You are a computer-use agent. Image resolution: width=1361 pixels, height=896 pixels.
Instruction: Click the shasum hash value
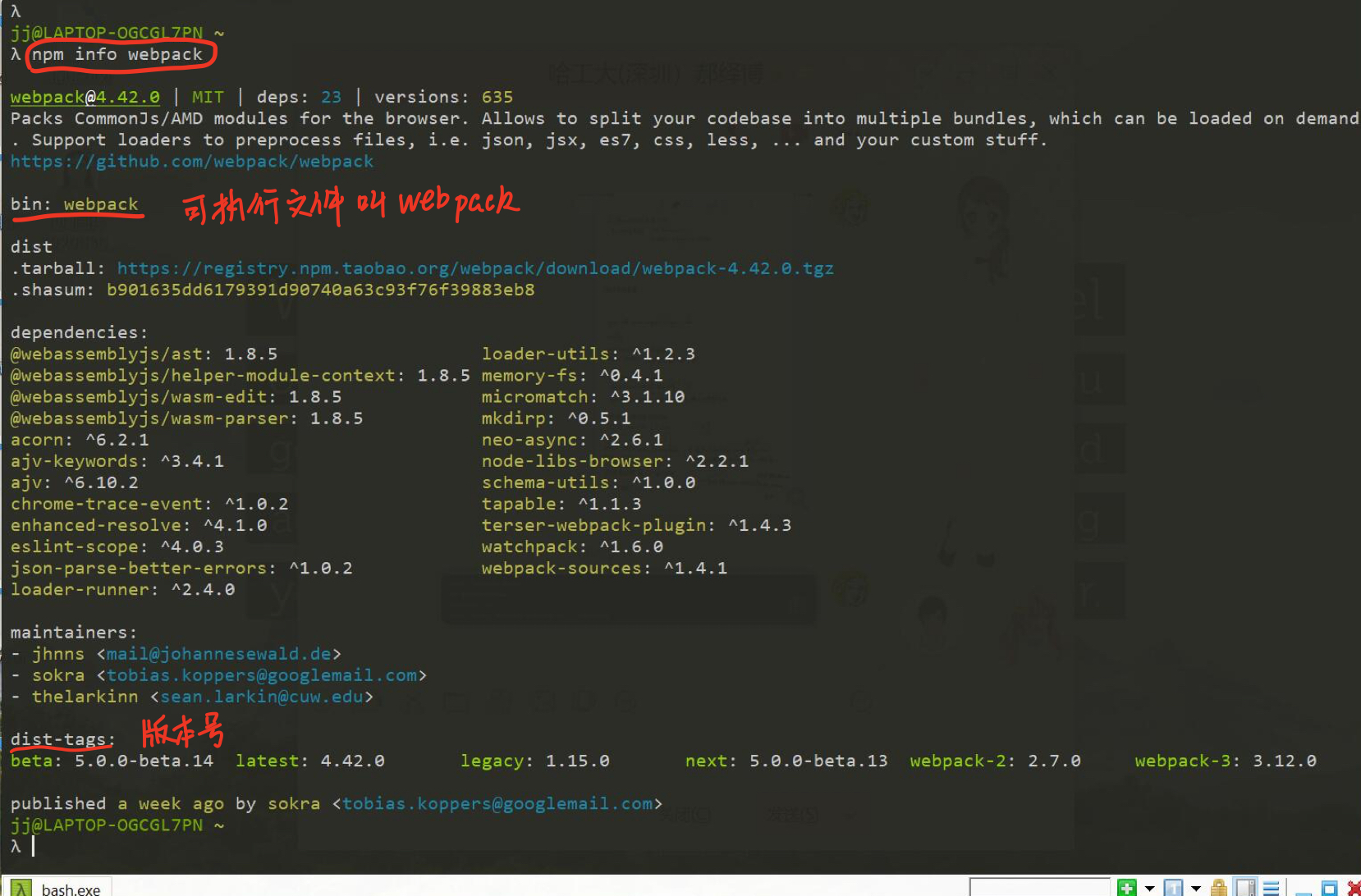(321, 290)
